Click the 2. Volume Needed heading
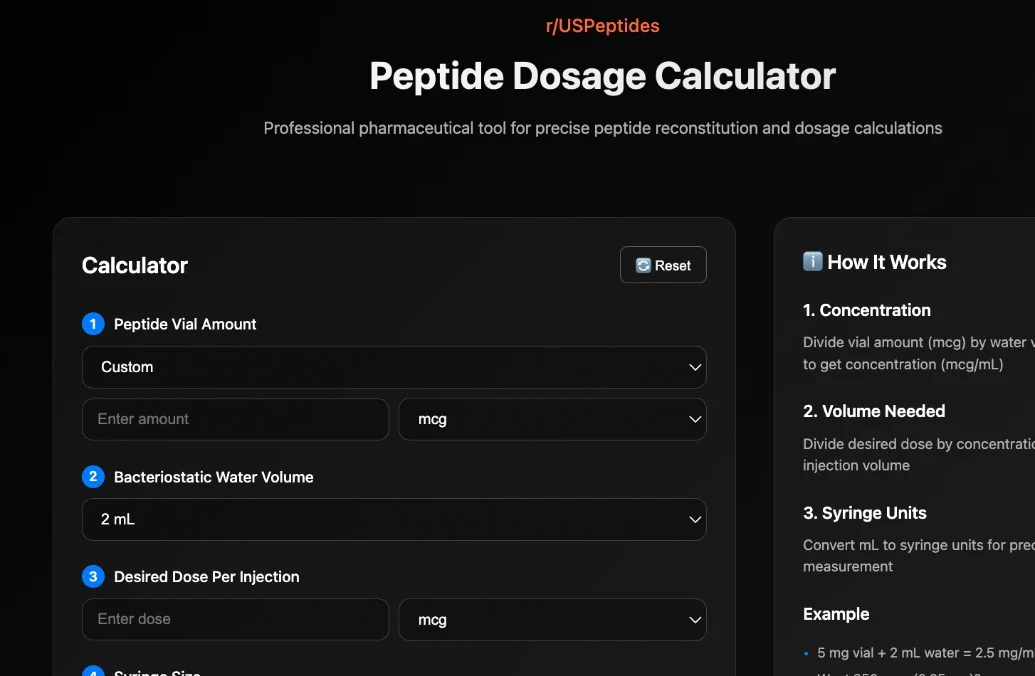1035x676 pixels. [873, 411]
